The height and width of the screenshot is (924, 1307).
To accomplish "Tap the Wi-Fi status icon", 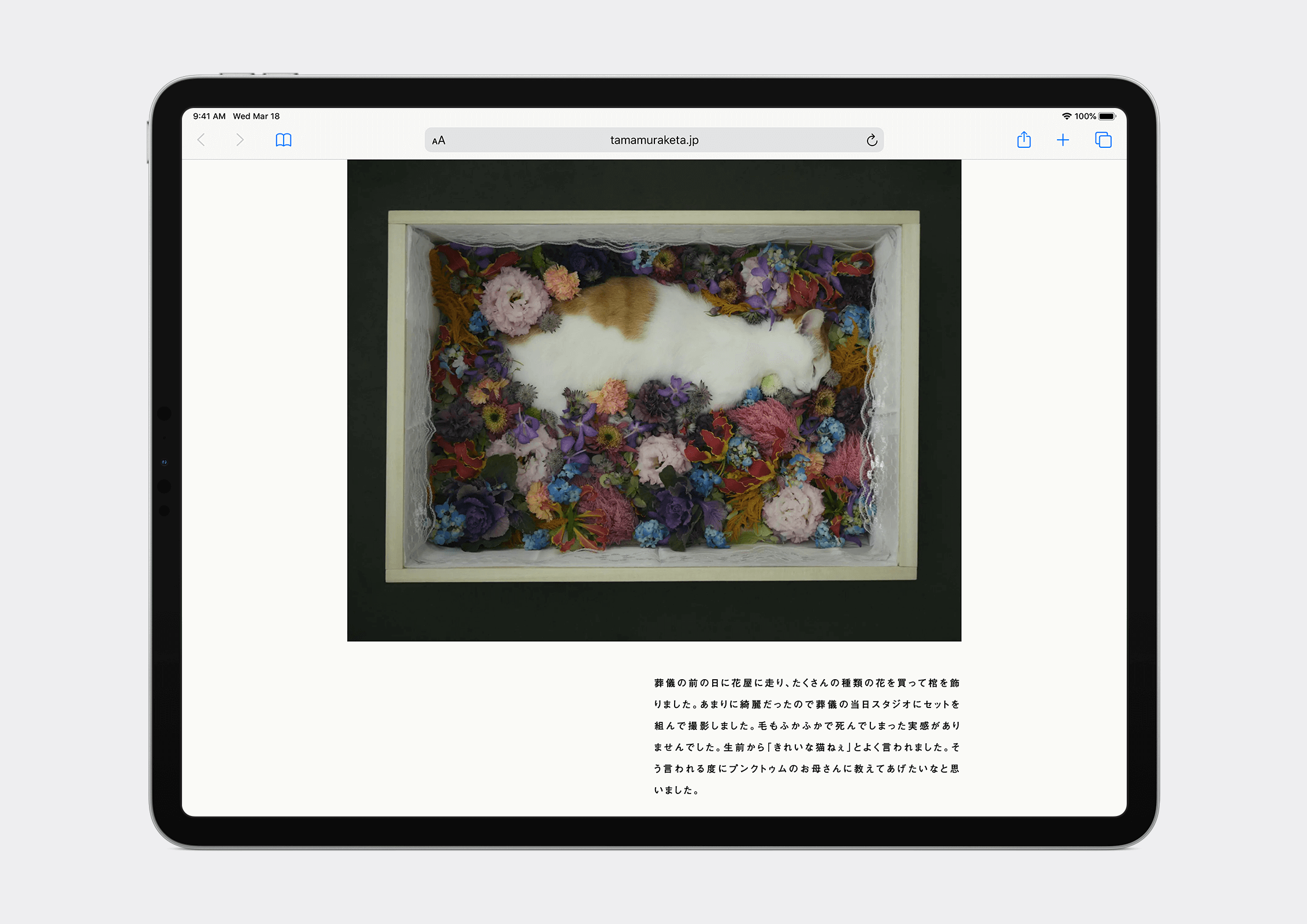I will pyautogui.click(x=1067, y=116).
